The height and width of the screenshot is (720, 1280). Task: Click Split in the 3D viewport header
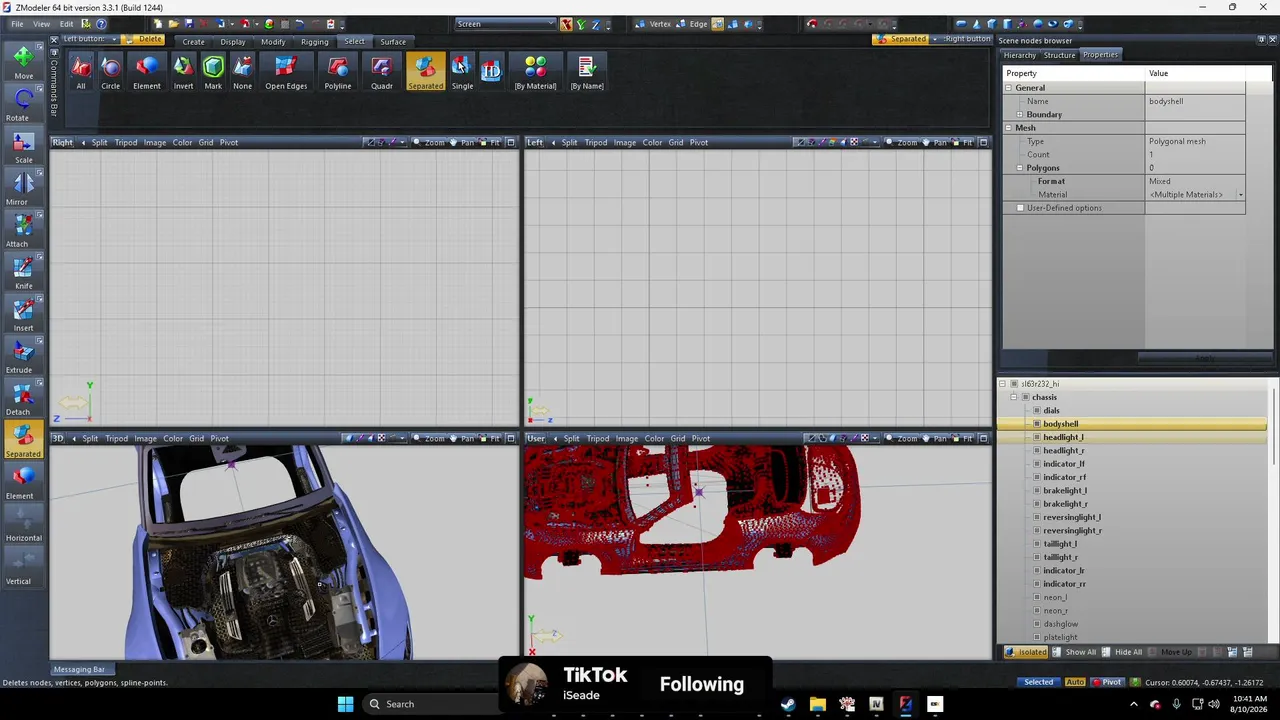pyautogui.click(x=90, y=438)
